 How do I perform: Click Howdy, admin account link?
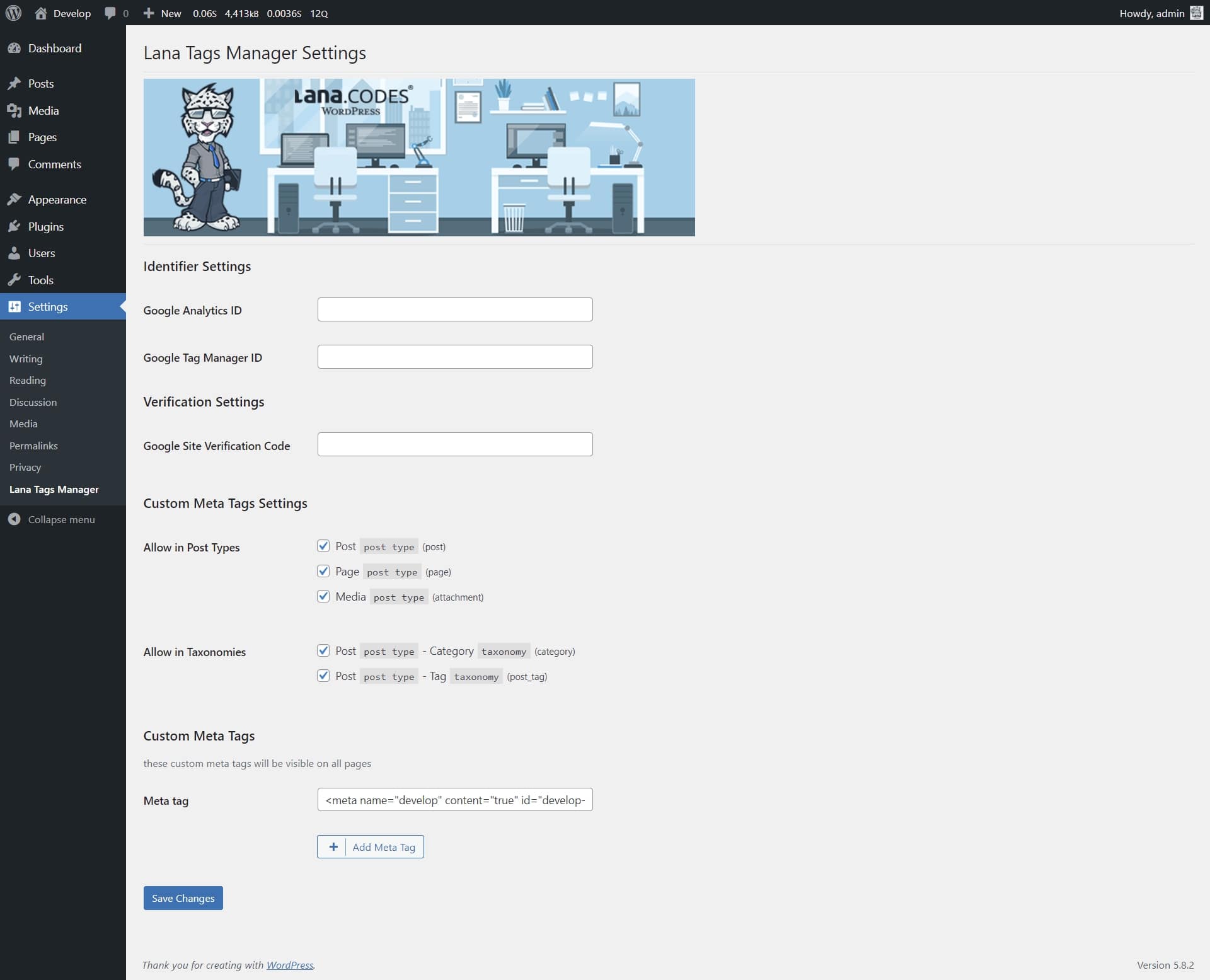[x=1152, y=13]
